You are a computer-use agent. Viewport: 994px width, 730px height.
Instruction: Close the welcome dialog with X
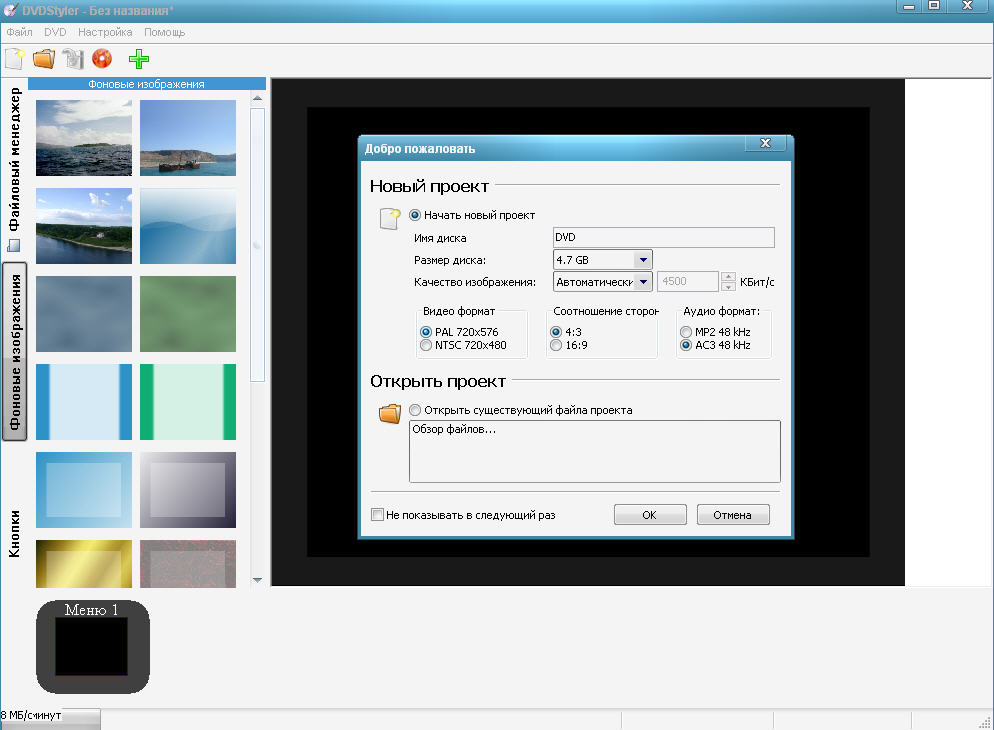coord(765,143)
